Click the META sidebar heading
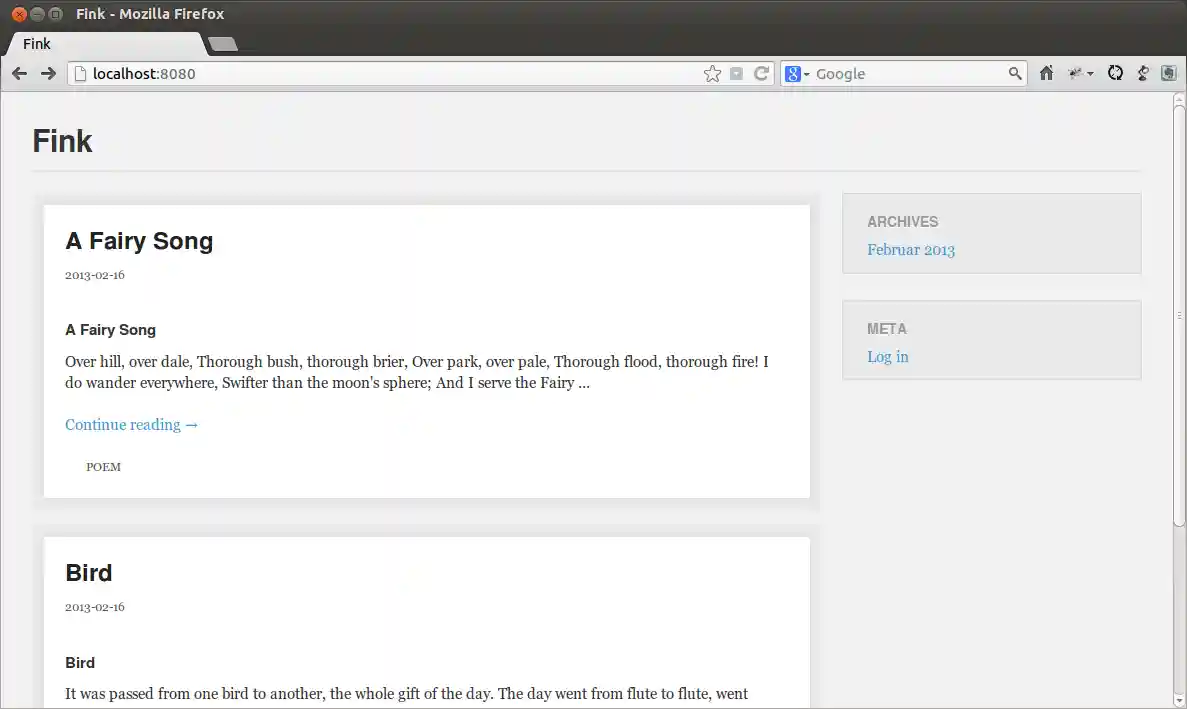The width and height of the screenshot is (1187, 709). point(886,328)
